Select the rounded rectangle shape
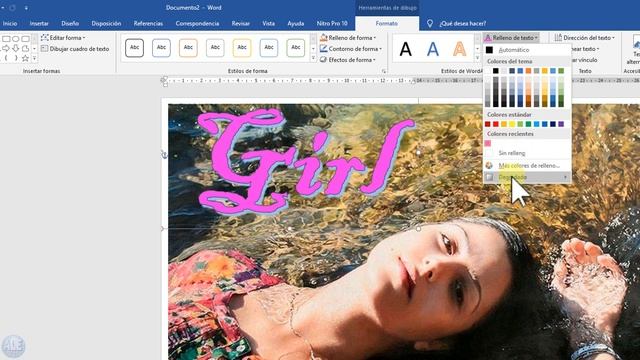 25,39
